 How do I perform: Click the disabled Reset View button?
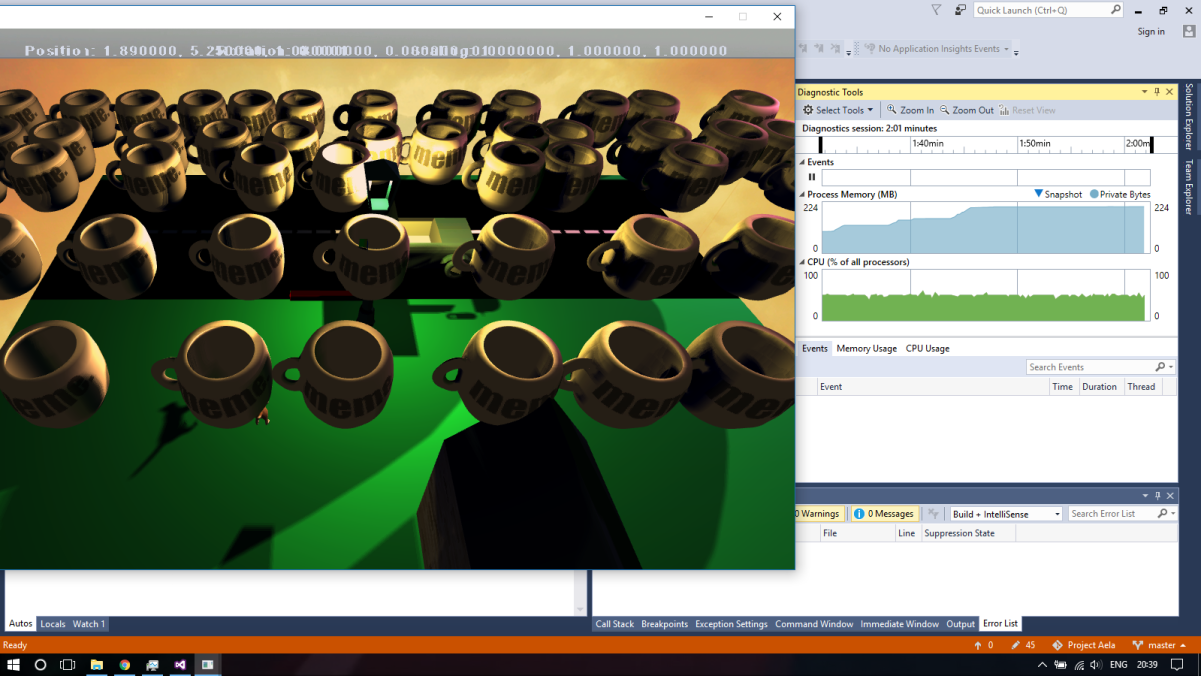1028,110
